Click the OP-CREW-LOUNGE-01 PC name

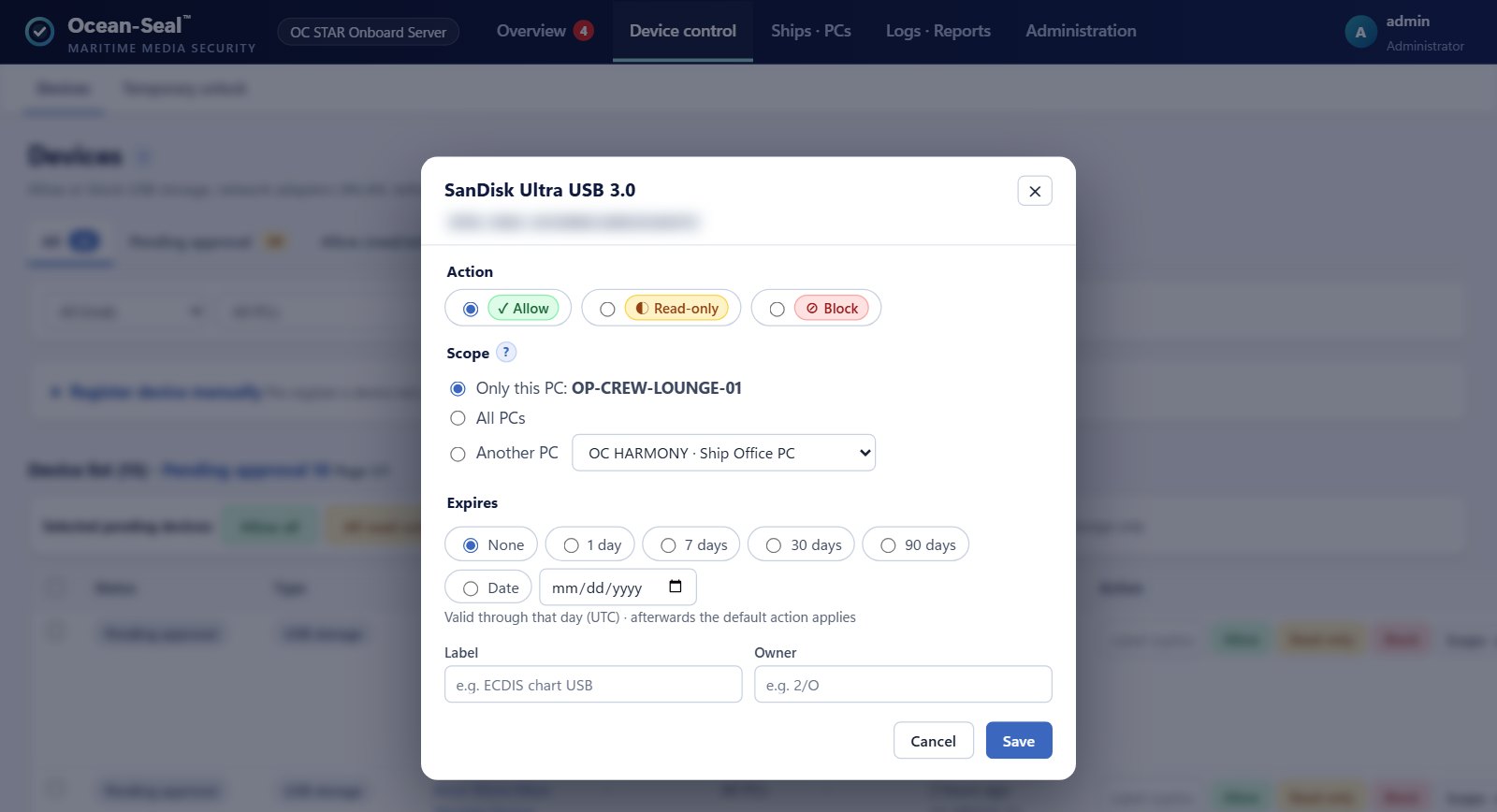[x=657, y=388]
